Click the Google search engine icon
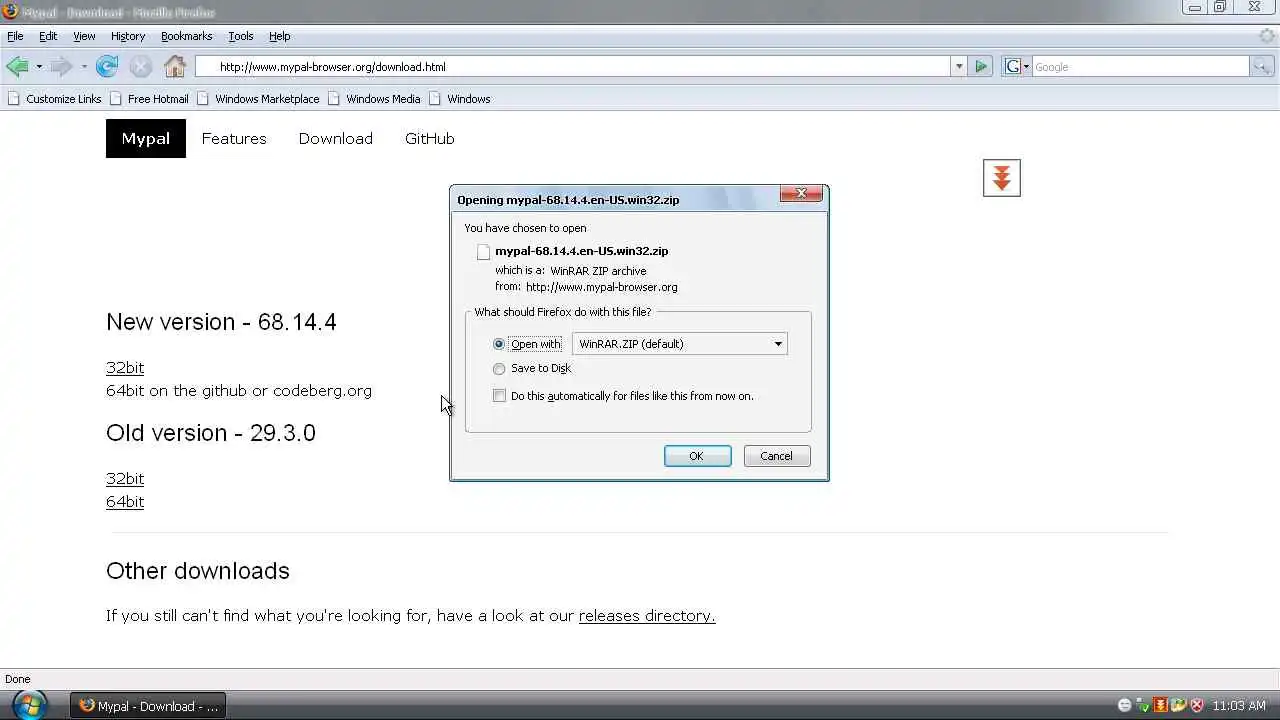The height and width of the screenshot is (720, 1280). click(1012, 67)
